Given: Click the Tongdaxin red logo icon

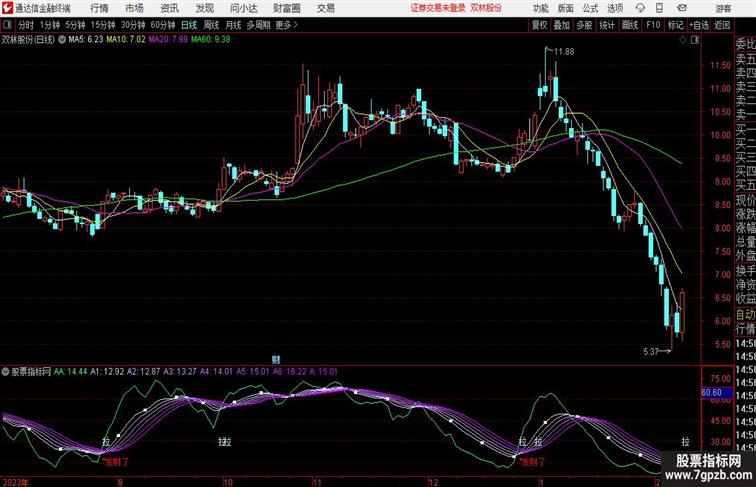Looking at the screenshot, I should tap(7, 8).
